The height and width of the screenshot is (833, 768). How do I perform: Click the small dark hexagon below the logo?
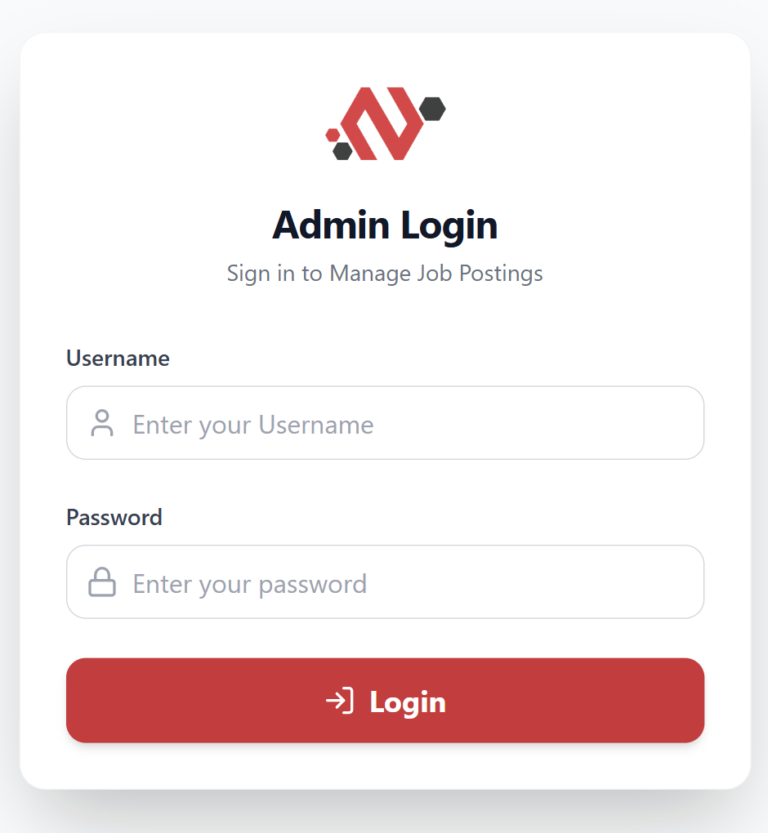pyautogui.click(x=343, y=151)
